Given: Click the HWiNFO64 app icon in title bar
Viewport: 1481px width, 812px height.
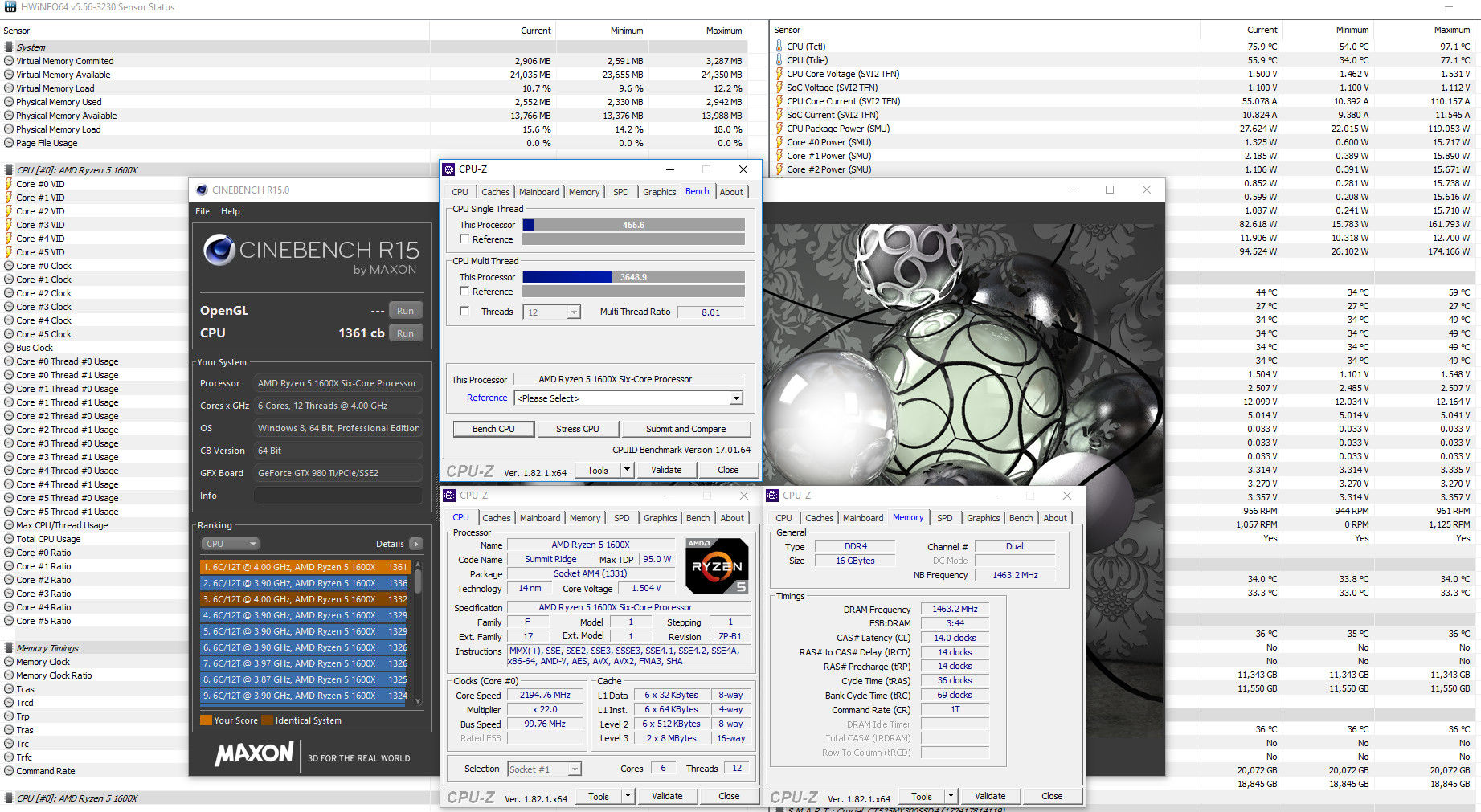Looking at the screenshot, I should click(x=10, y=6).
